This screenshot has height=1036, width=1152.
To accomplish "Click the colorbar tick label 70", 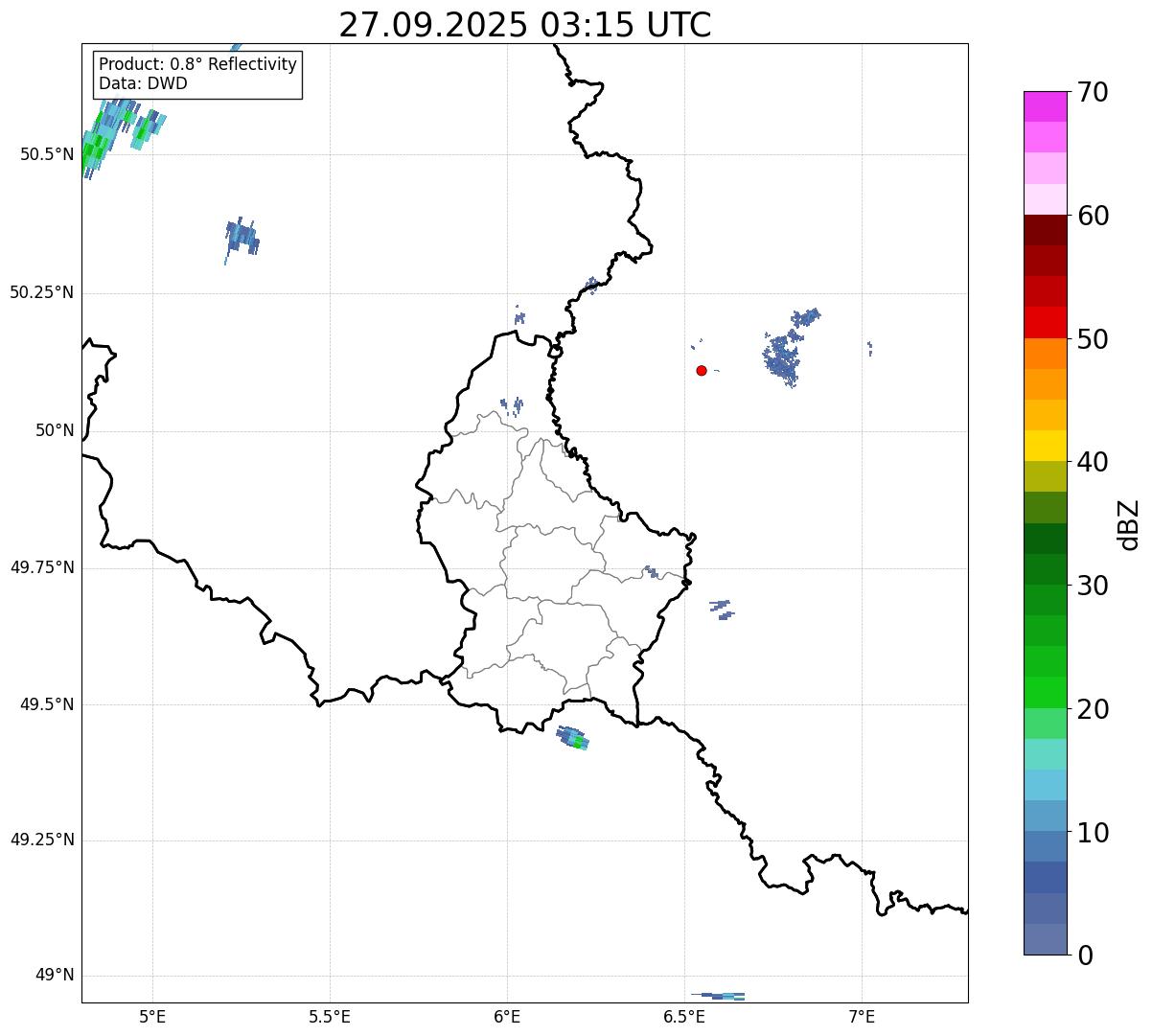I will pyautogui.click(x=1093, y=92).
